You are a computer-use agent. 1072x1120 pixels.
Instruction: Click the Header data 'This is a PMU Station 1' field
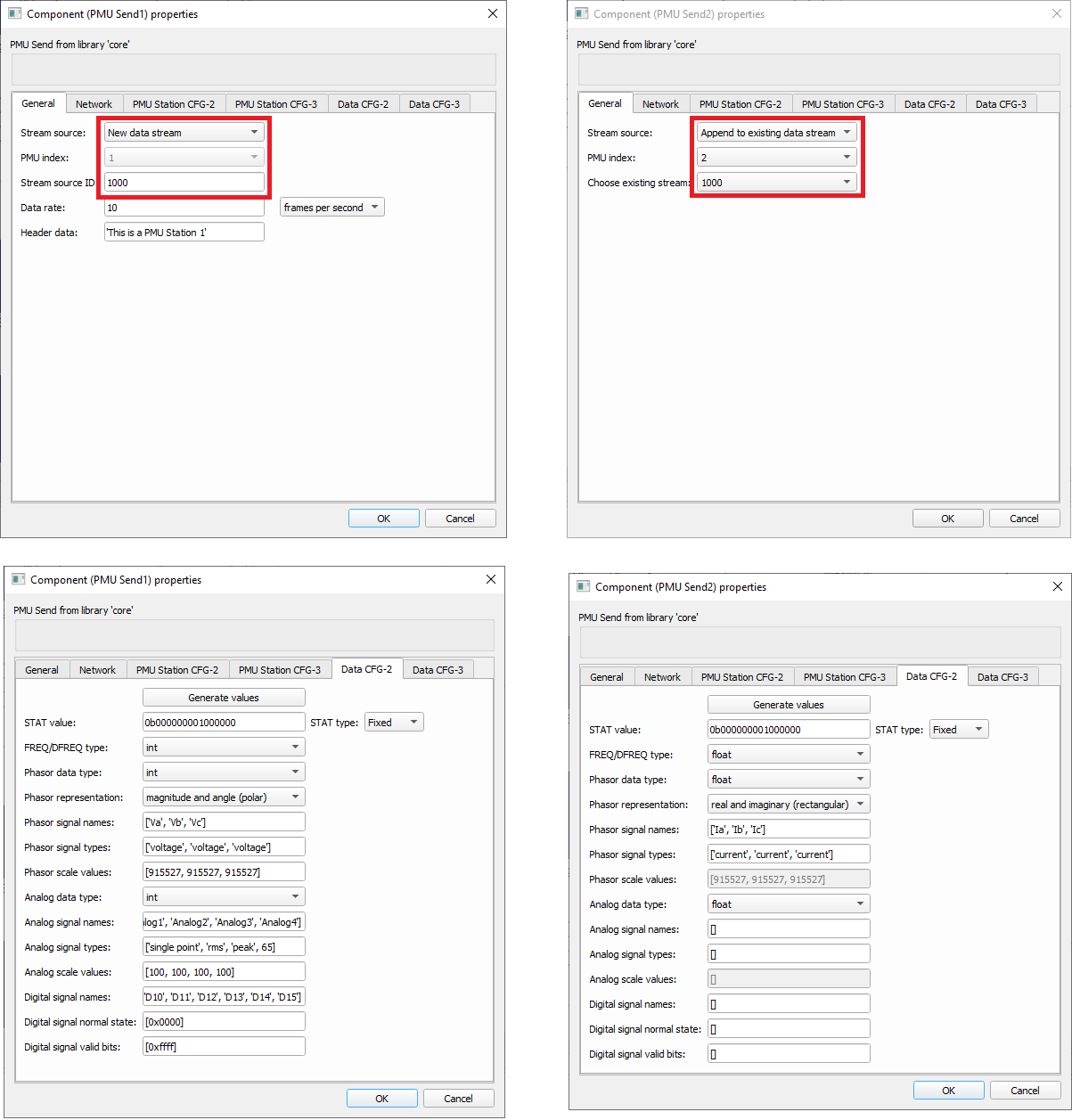(x=184, y=233)
